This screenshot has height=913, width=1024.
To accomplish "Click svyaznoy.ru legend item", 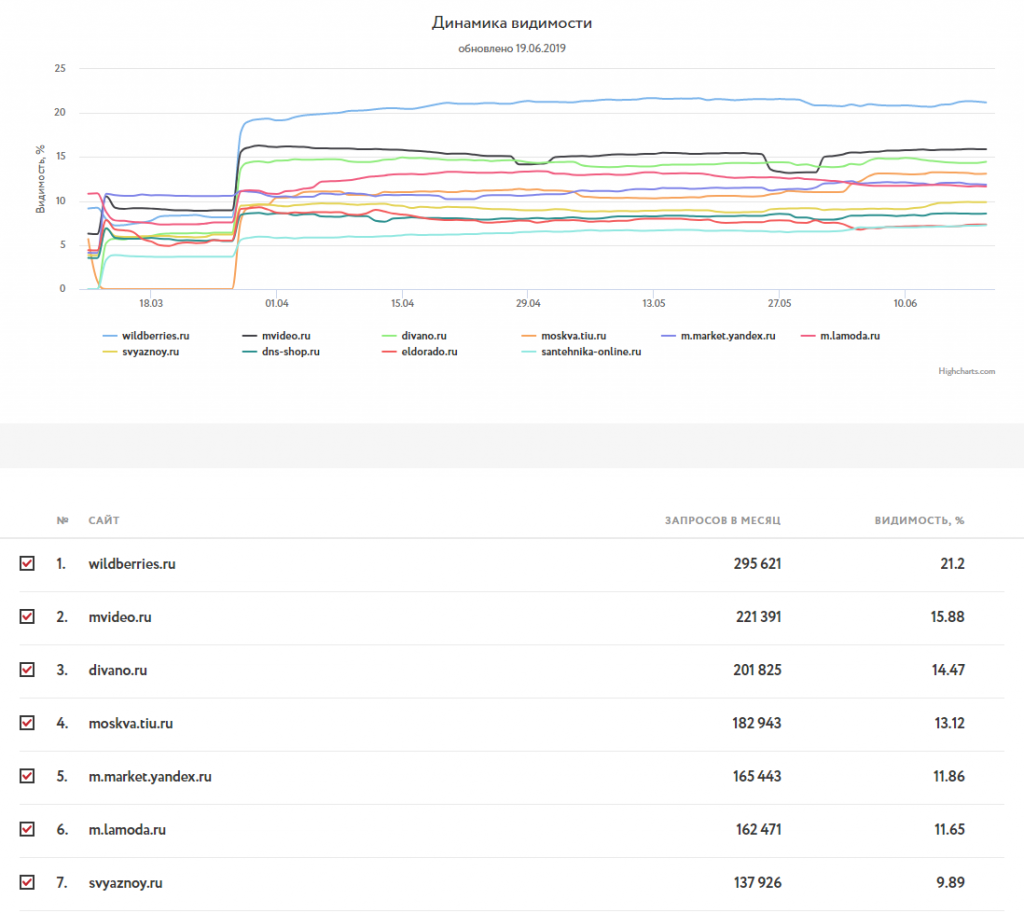I will coord(150,352).
